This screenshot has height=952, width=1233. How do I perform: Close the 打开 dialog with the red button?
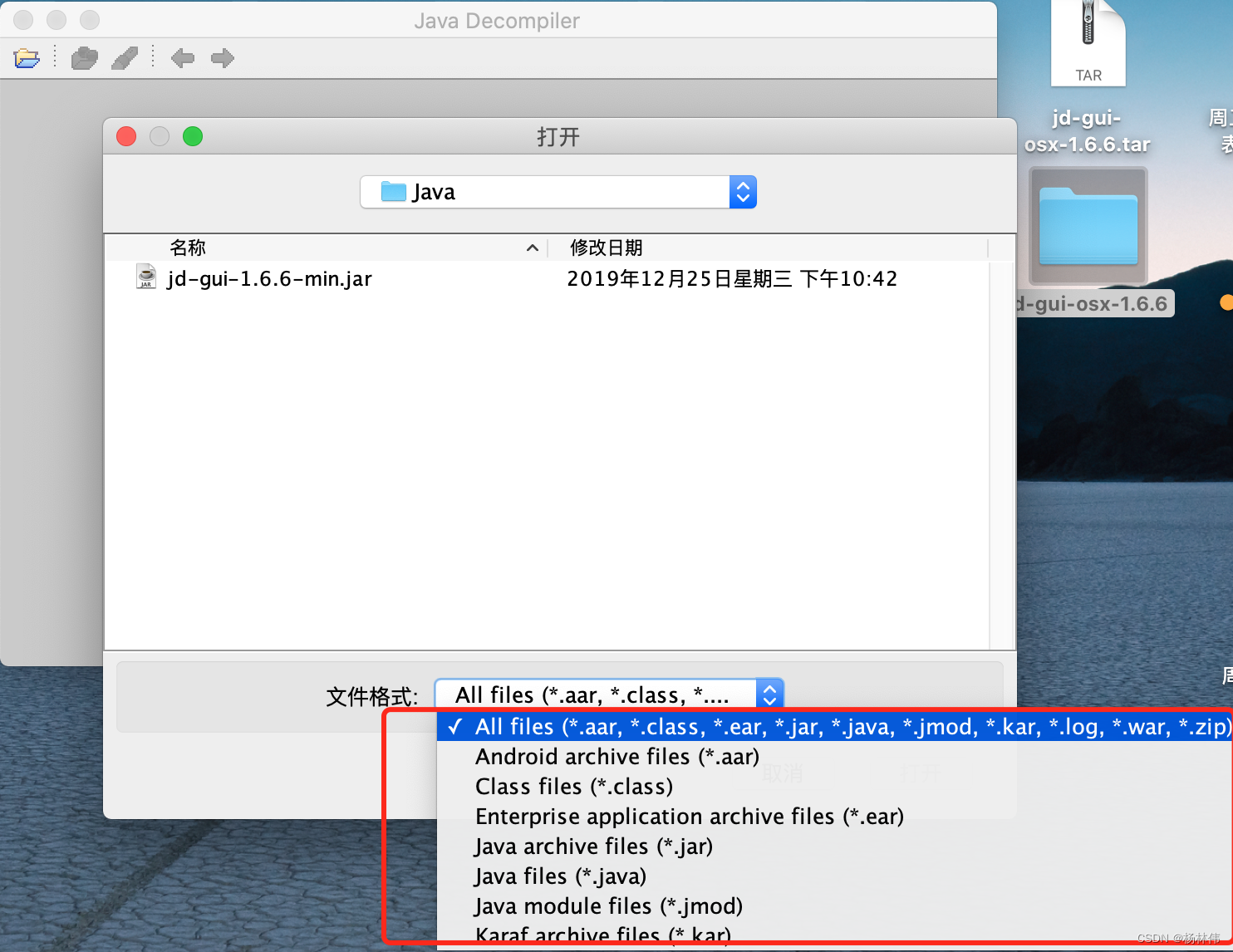(126, 136)
